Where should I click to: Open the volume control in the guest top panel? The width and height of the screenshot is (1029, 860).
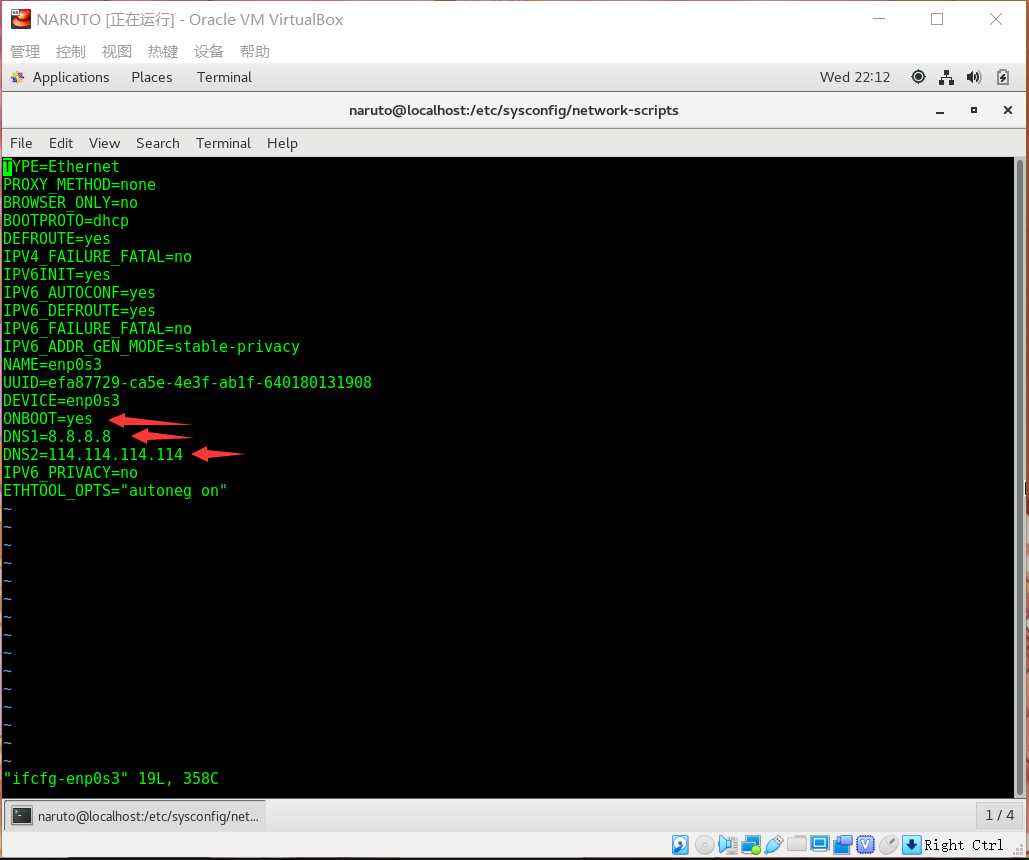(x=973, y=77)
